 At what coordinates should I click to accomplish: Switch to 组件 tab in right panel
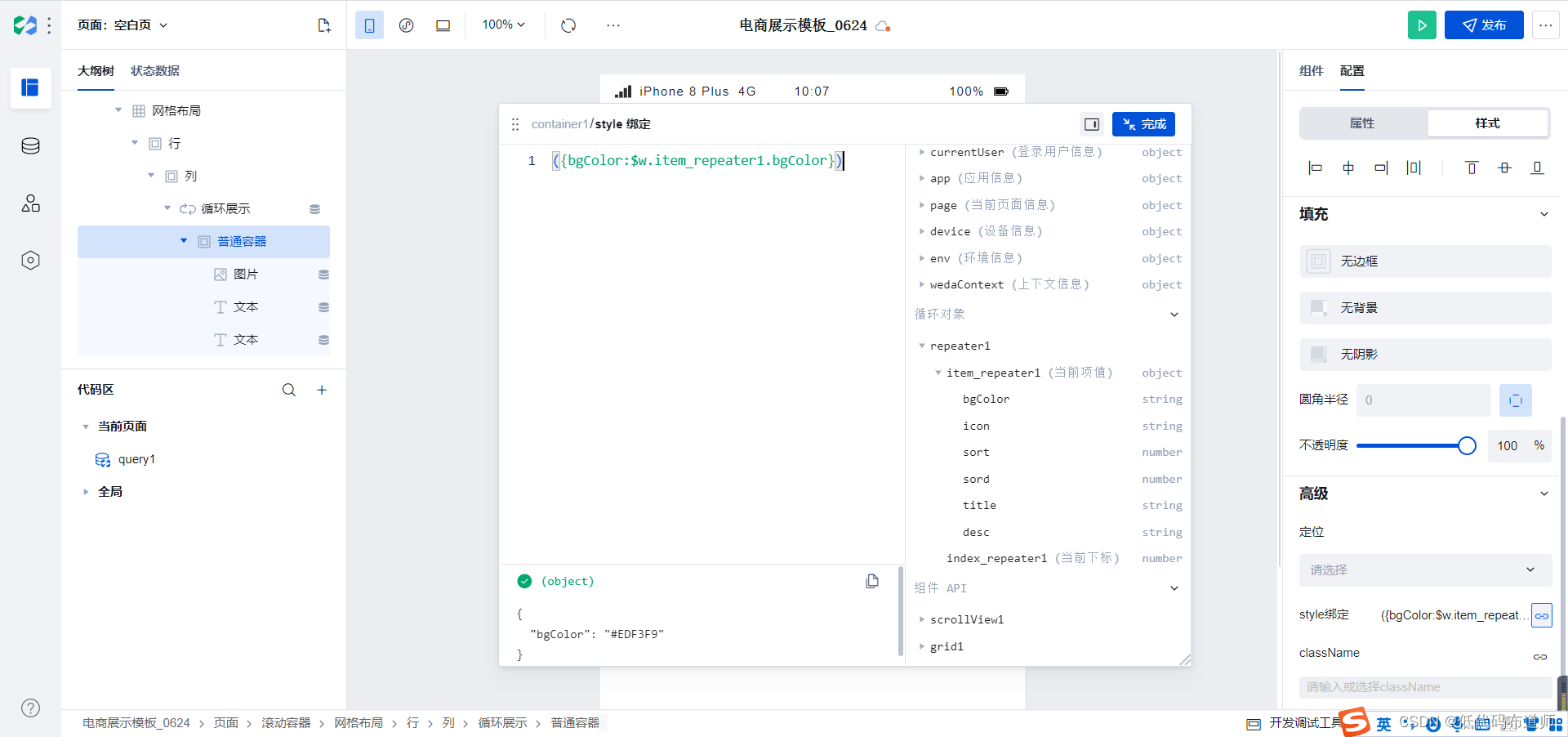(x=1312, y=71)
